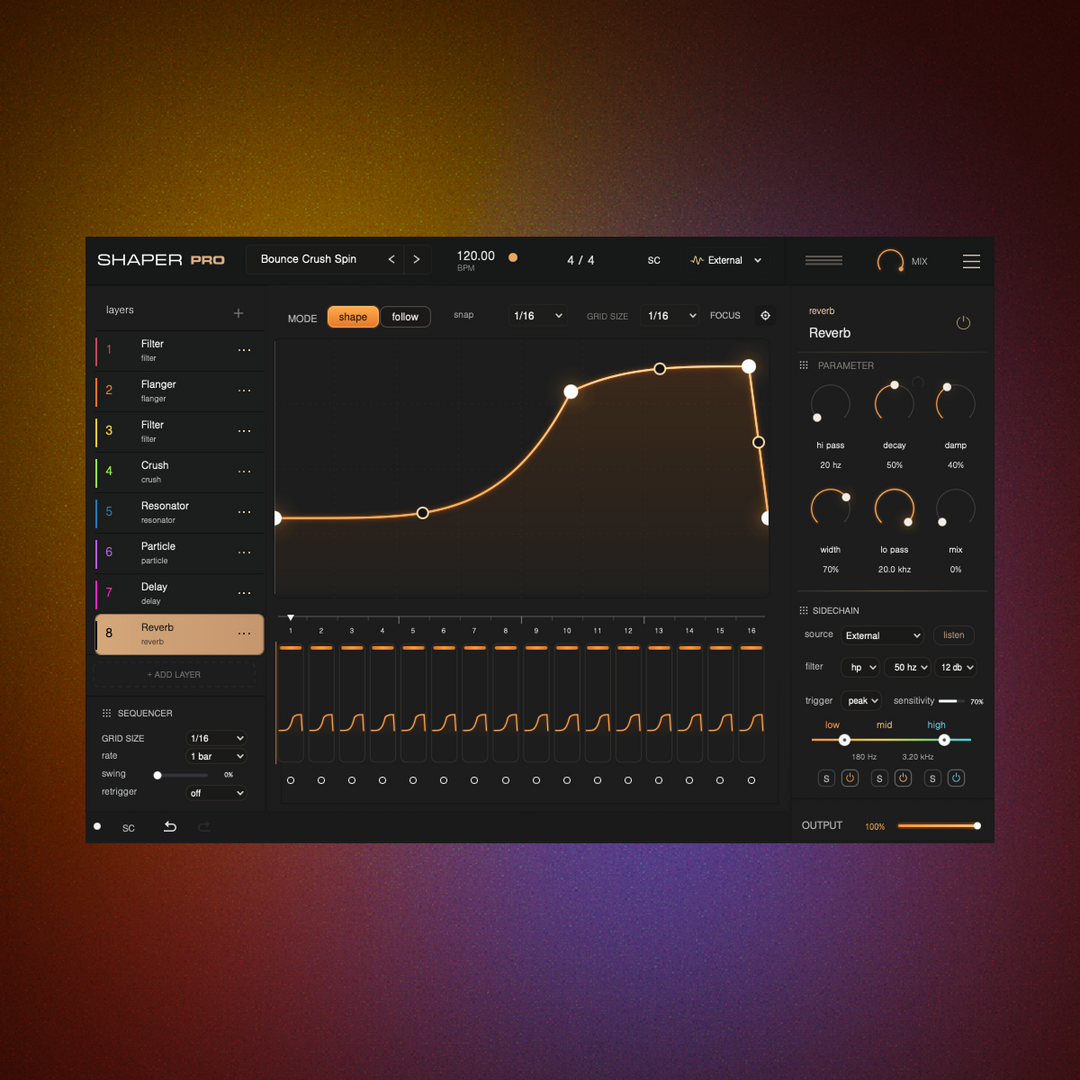Click the decay knob
Screen dimensions: 1080x1080
(894, 404)
